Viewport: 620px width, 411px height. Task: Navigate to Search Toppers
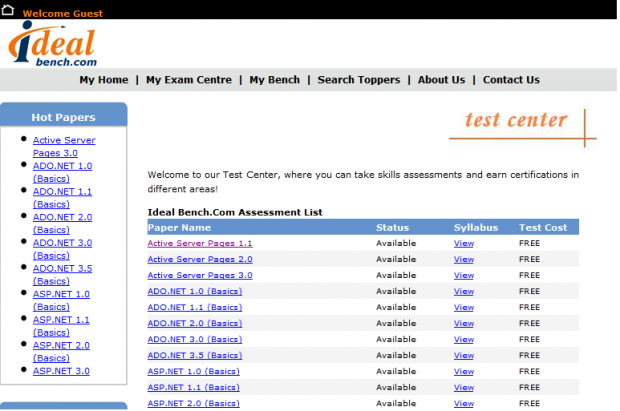pyautogui.click(x=358, y=80)
